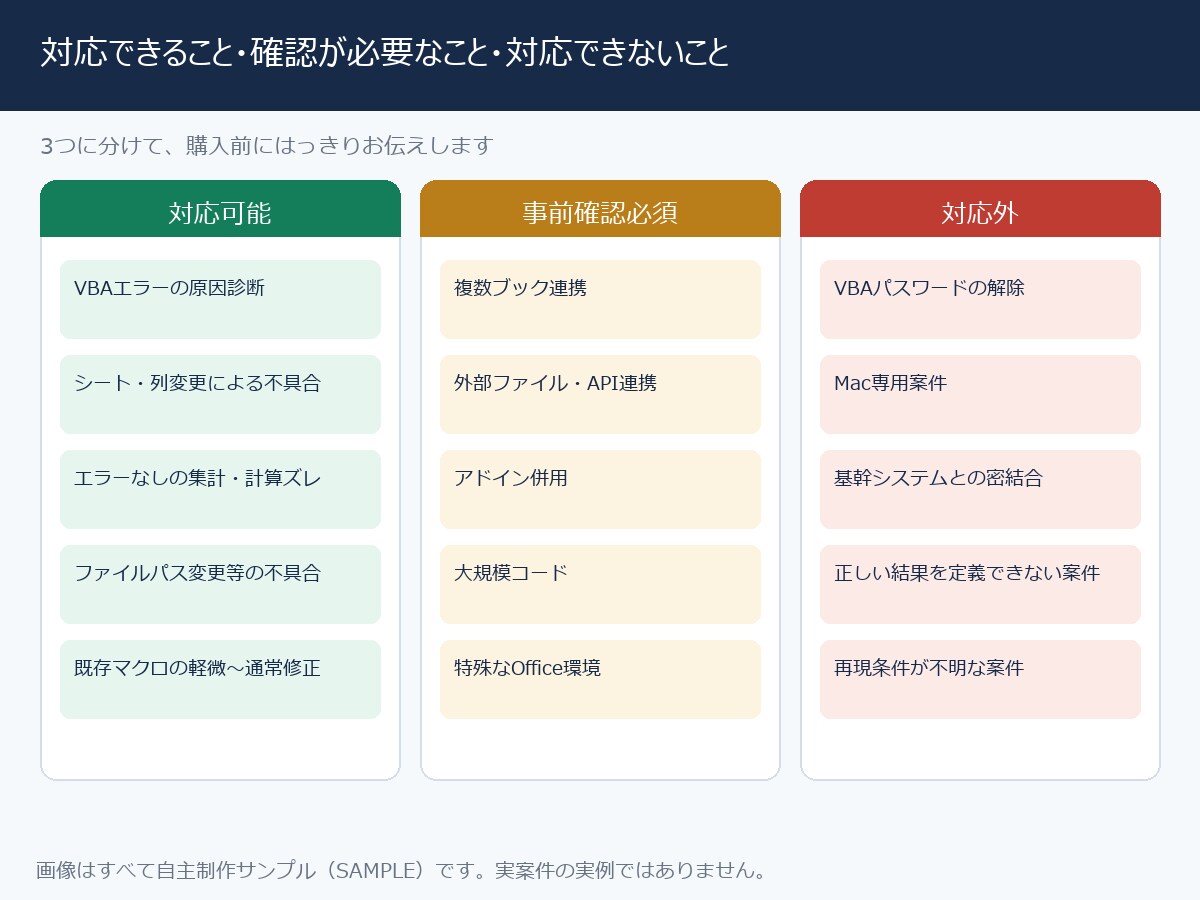This screenshot has height=900, width=1200.
Task: Click the footer note about 自主制作サンプル
Action: 401,870
